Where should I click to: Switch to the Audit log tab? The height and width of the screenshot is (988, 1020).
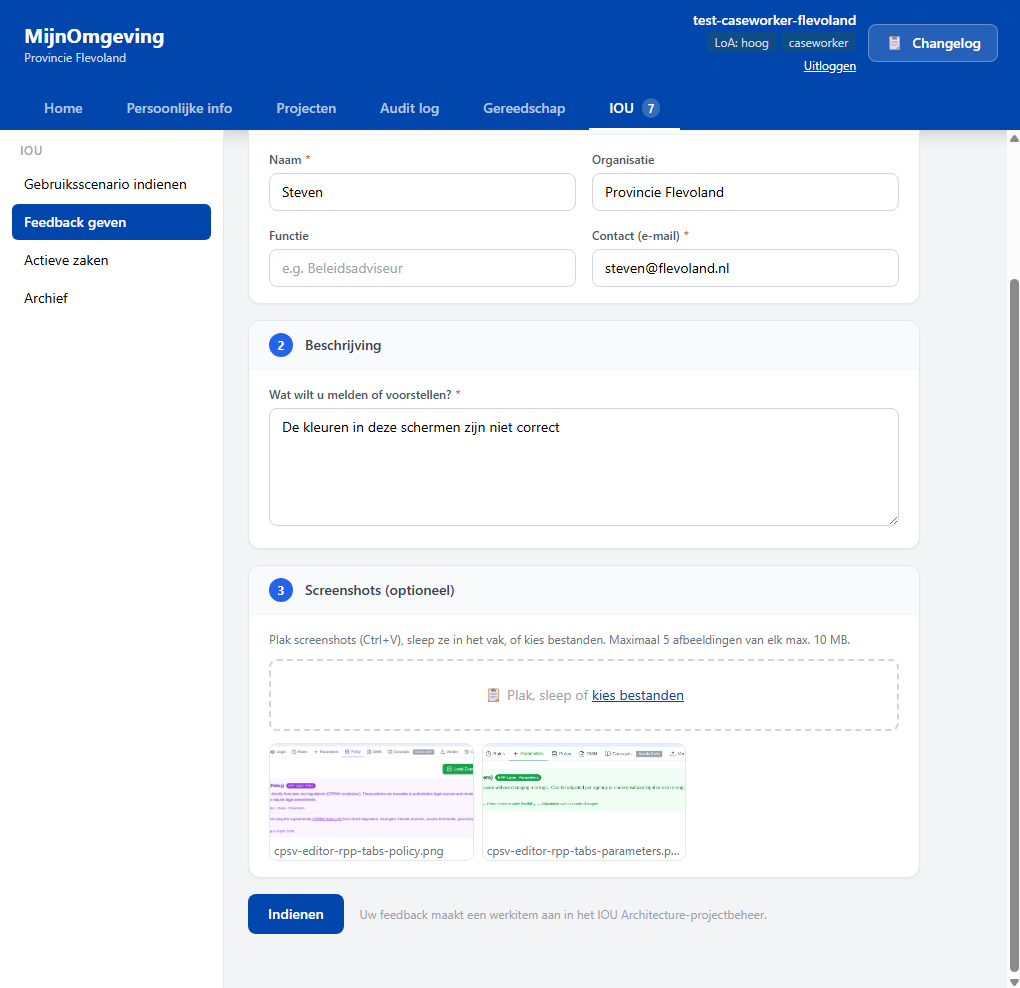point(409,108)
